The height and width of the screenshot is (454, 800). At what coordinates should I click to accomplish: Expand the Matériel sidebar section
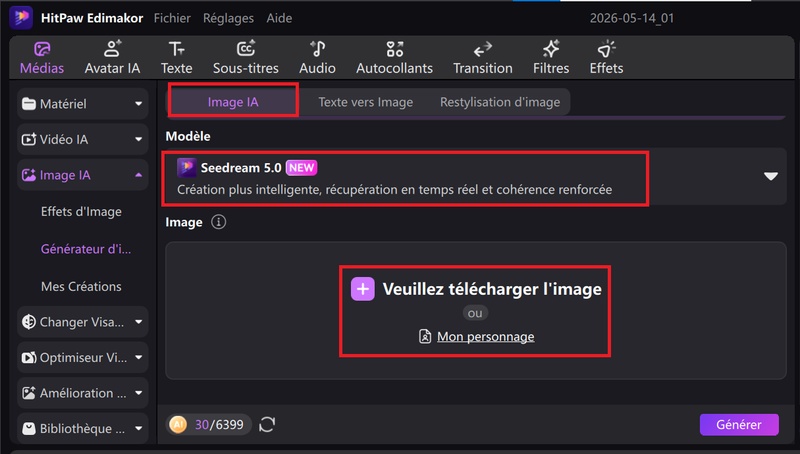[x=83, y=104]
